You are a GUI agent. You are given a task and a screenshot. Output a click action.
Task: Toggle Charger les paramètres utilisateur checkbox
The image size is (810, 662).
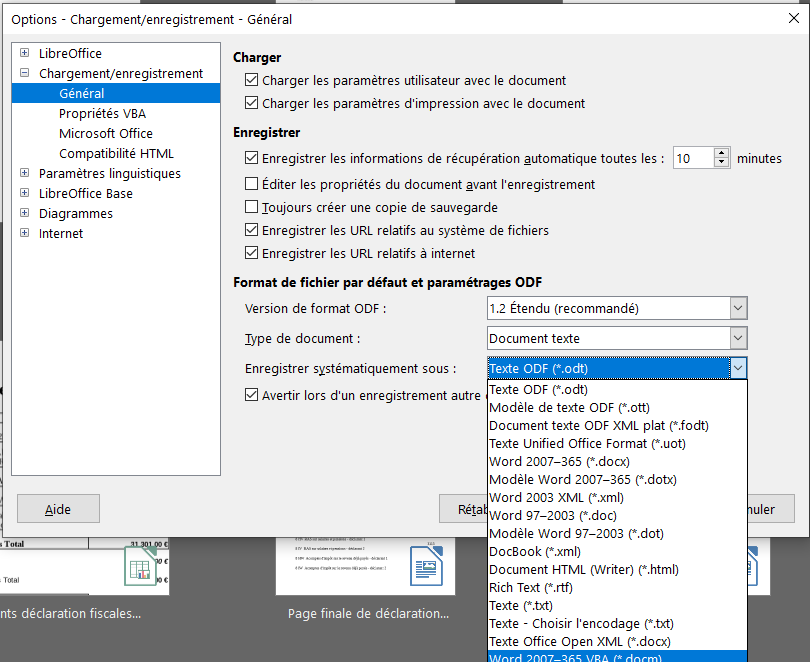coord(252,80)
